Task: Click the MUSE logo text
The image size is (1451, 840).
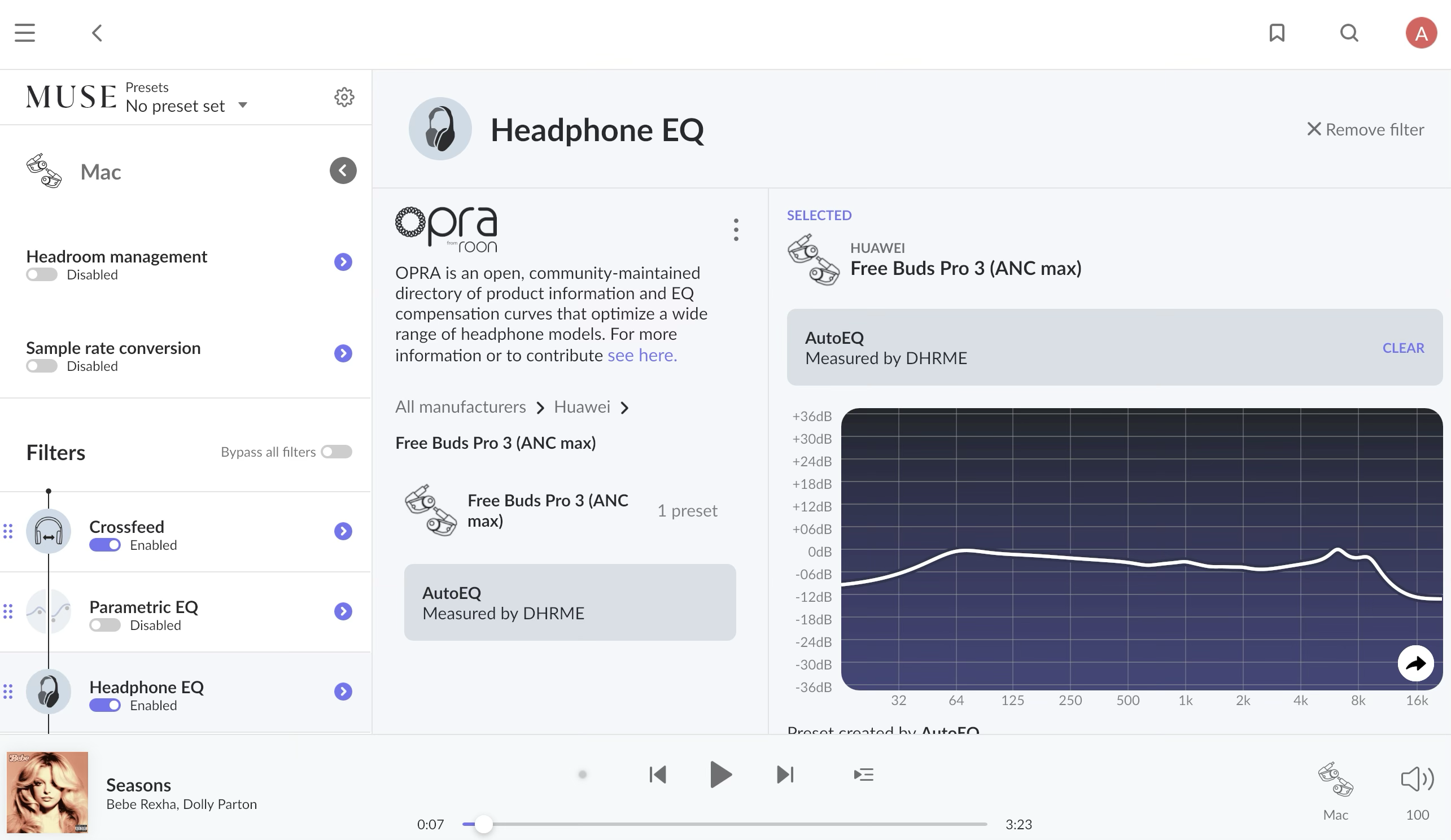Action: pos(71,97)
